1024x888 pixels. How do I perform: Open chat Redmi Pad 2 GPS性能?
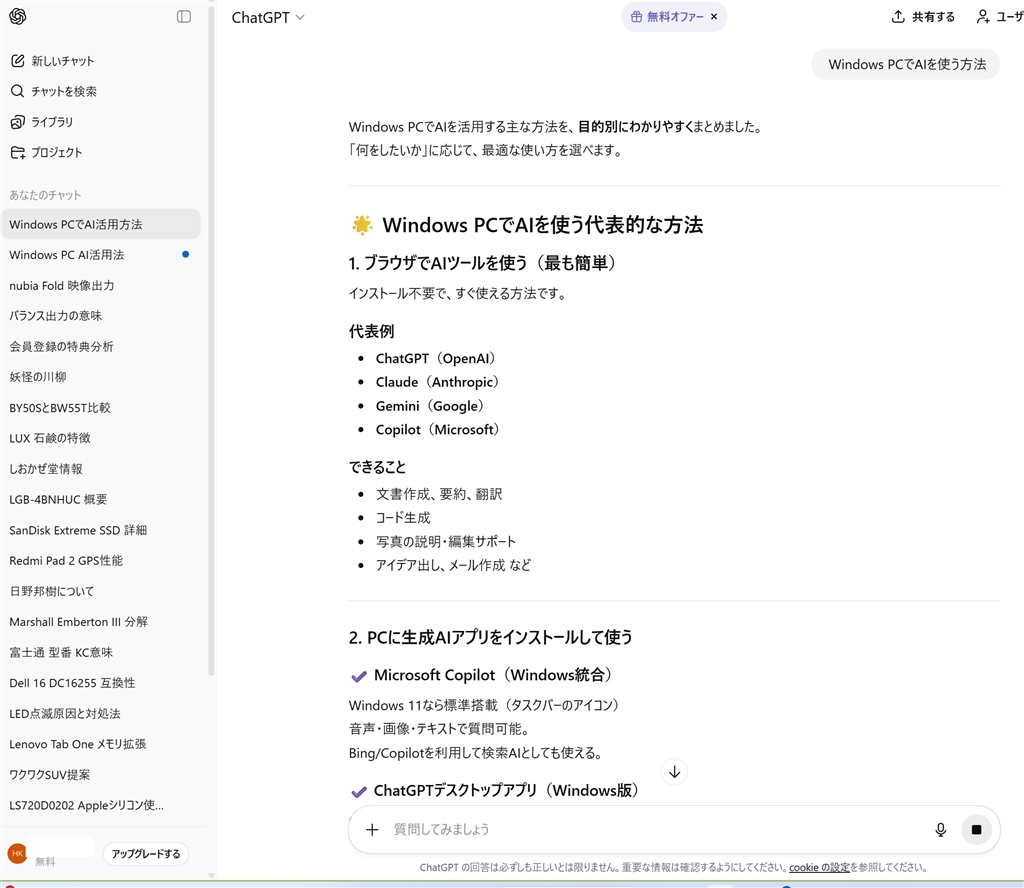[101, 560]
